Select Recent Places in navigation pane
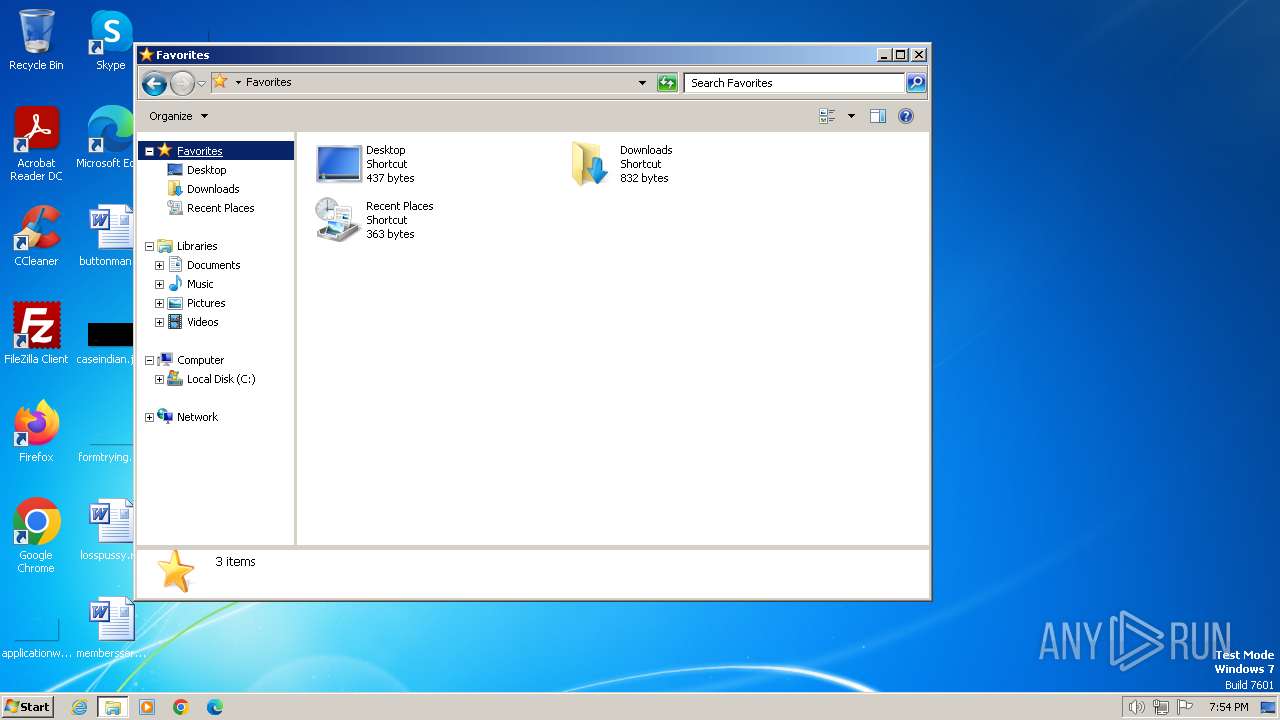 tap(220, 208)
